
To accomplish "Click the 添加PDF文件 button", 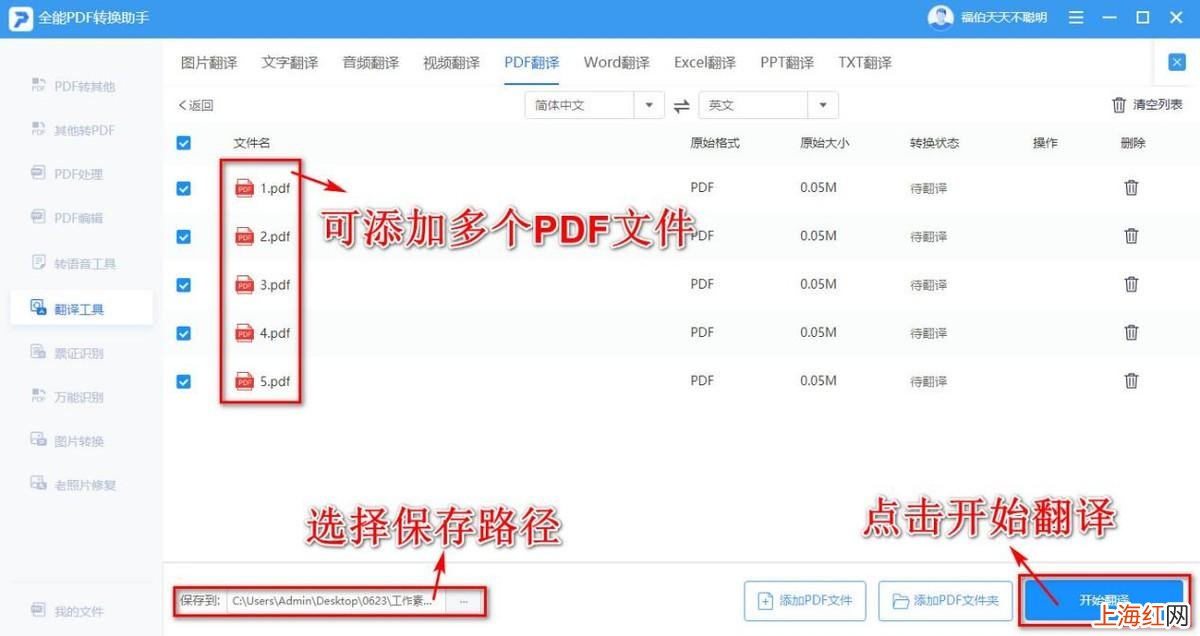I will [806, 600].
